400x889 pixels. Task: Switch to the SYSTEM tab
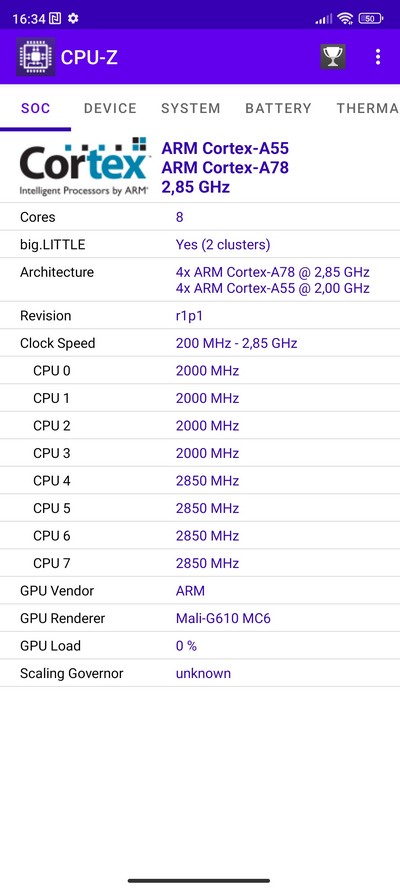(190, 108)
